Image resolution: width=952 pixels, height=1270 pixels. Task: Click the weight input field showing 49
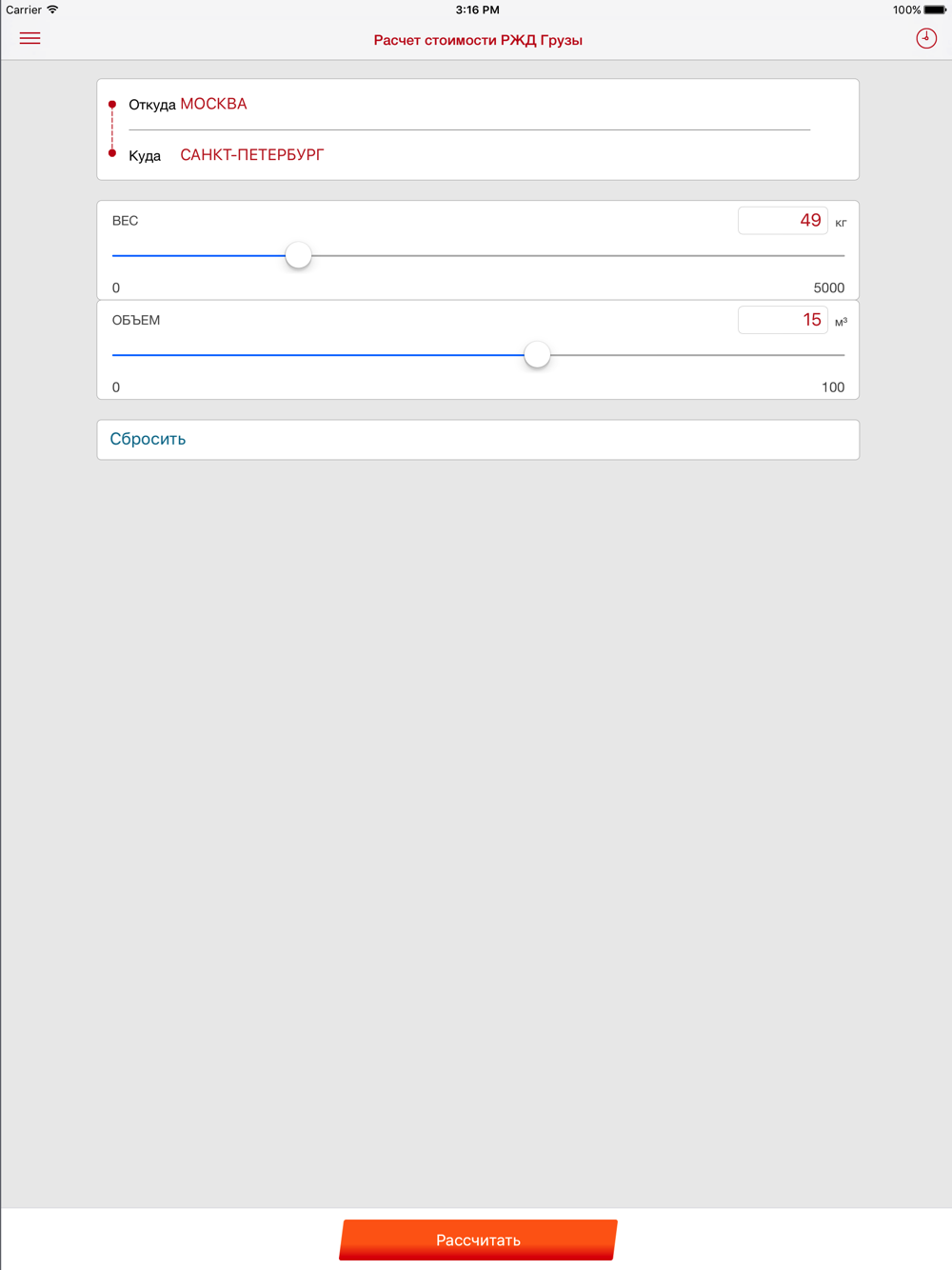tap(783, 221)
